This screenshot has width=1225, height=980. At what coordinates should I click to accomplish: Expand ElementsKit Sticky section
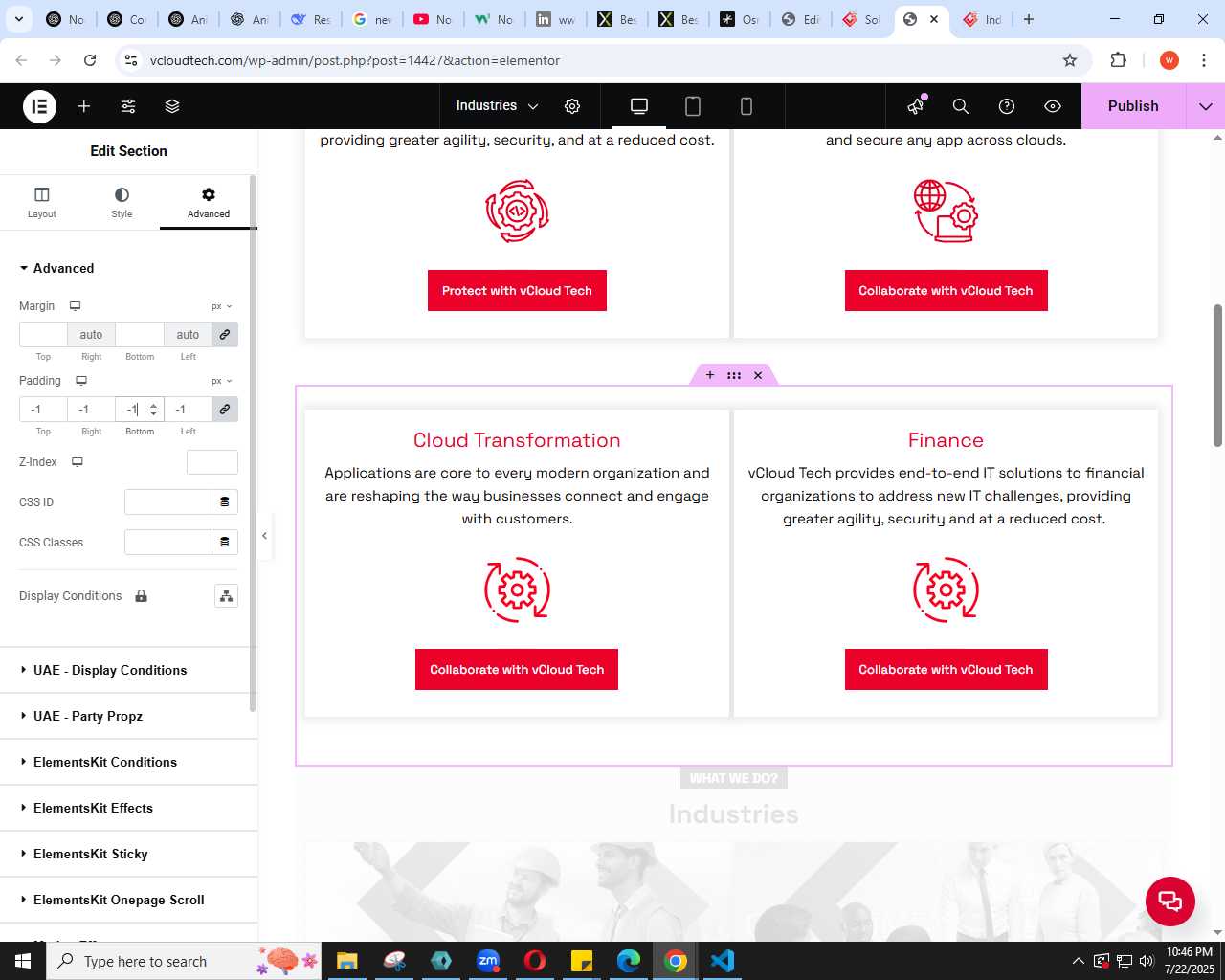tap(128, 854)
